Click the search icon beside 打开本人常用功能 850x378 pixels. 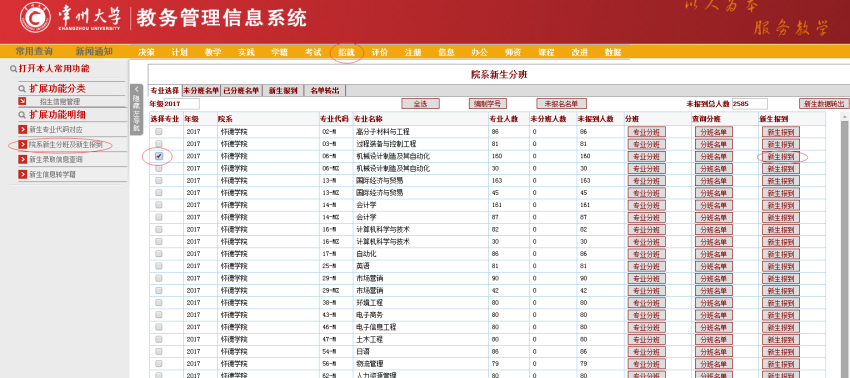[13, 69]
